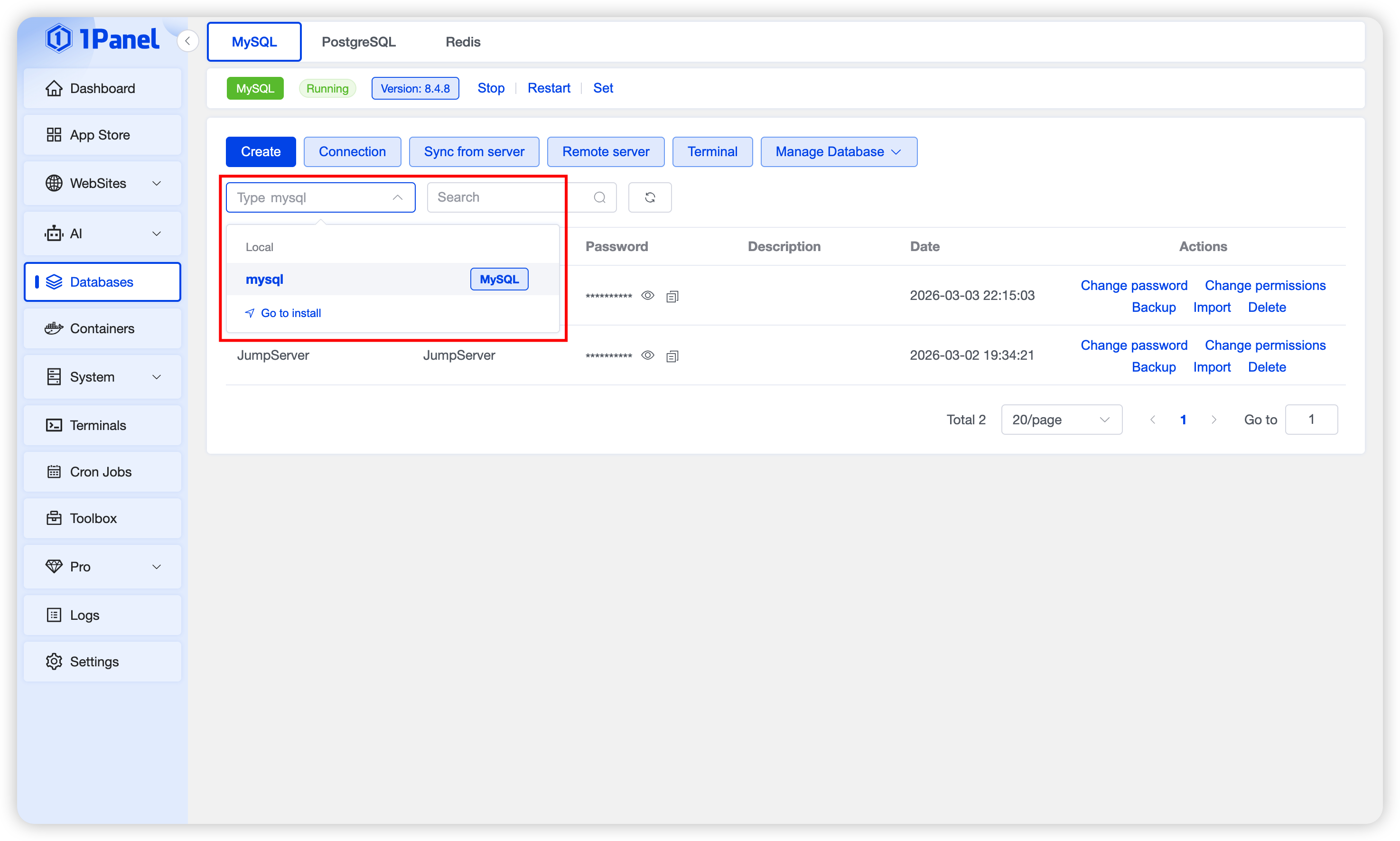This screenshot has height=841, width=1400.
Task: Click the refresh icon next to search
Action: 649,197
